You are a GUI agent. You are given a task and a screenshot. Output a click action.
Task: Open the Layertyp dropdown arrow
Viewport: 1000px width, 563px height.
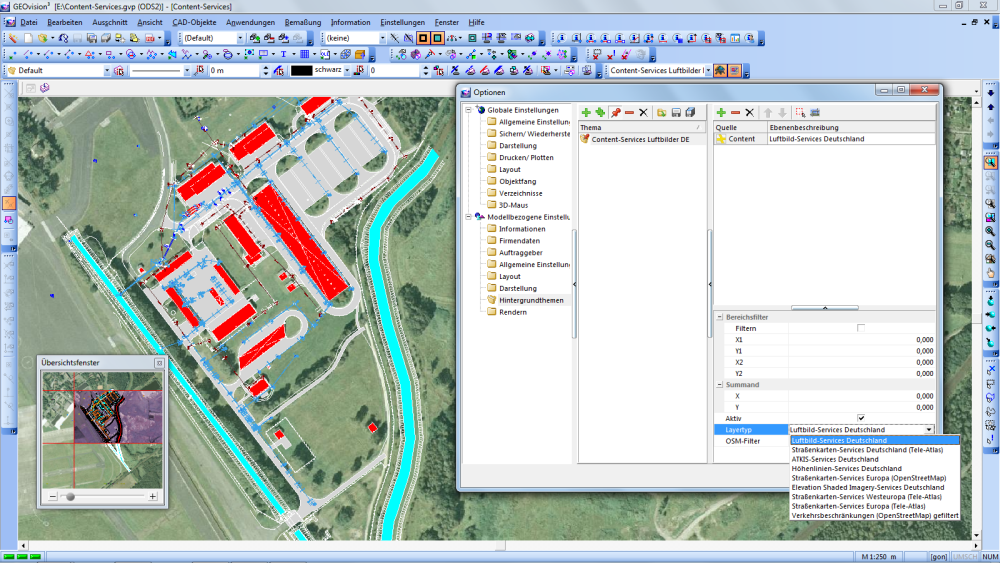pyautogui.click(x=929, y=430)
